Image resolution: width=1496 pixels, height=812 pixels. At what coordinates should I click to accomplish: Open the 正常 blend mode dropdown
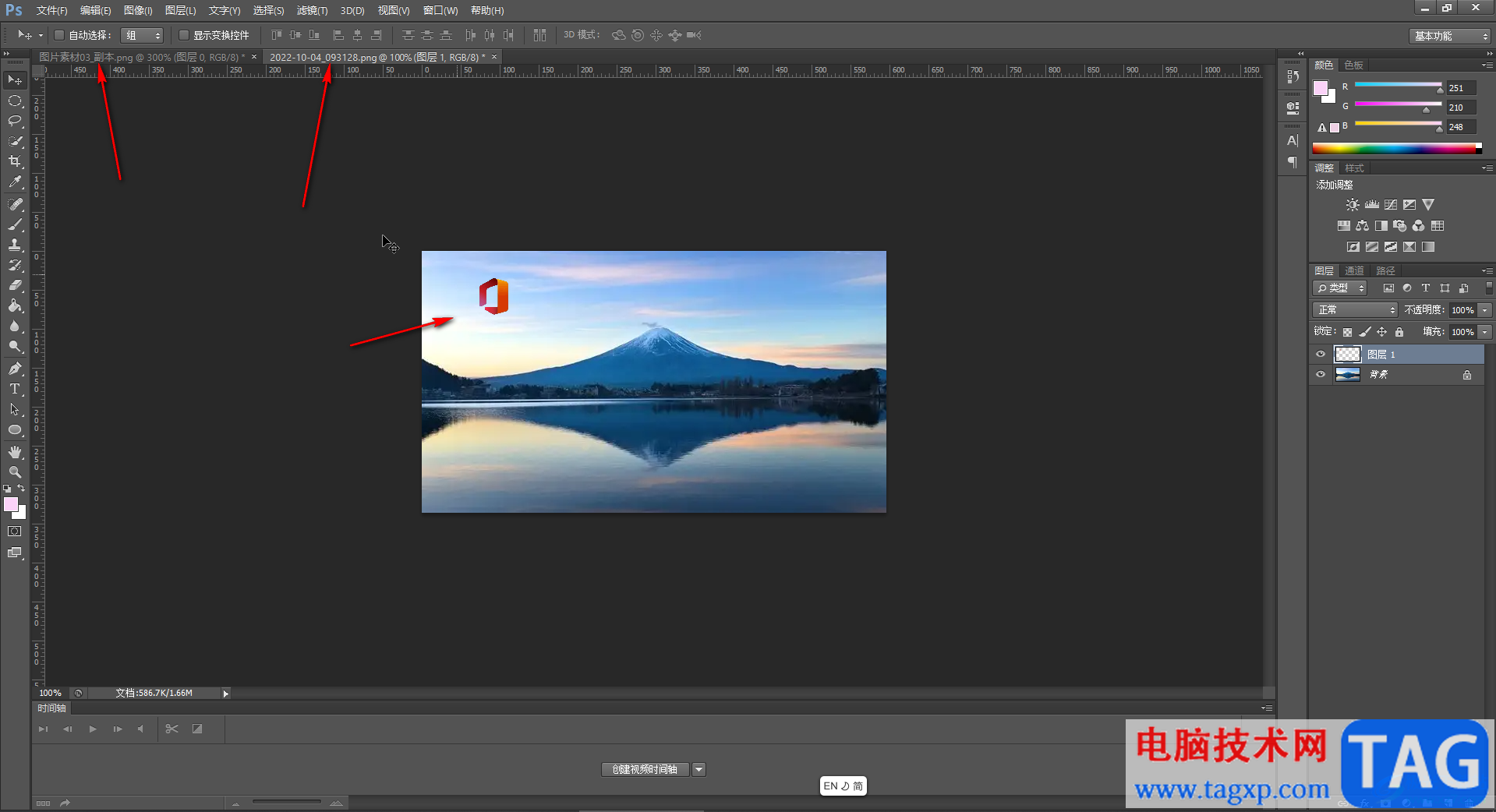click(x=1355, y=310)
